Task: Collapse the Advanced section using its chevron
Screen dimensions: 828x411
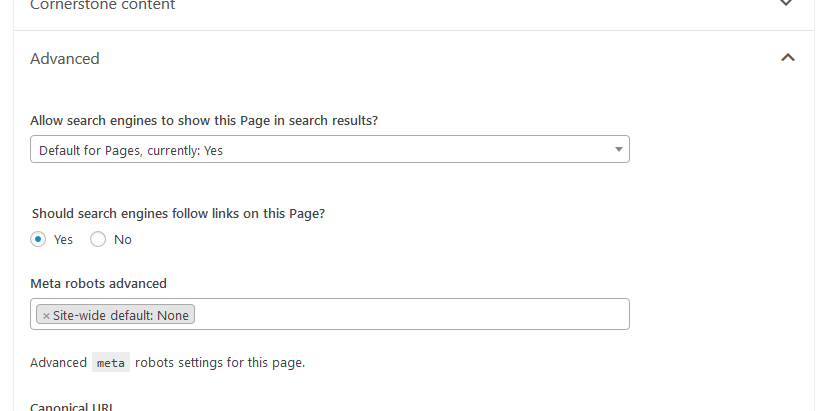Action: tap(787, 58)
